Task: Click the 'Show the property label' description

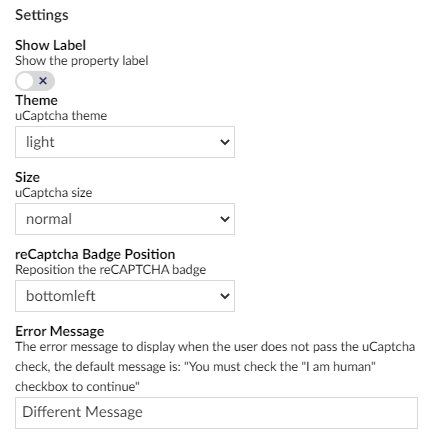Action: pos(82,61)
